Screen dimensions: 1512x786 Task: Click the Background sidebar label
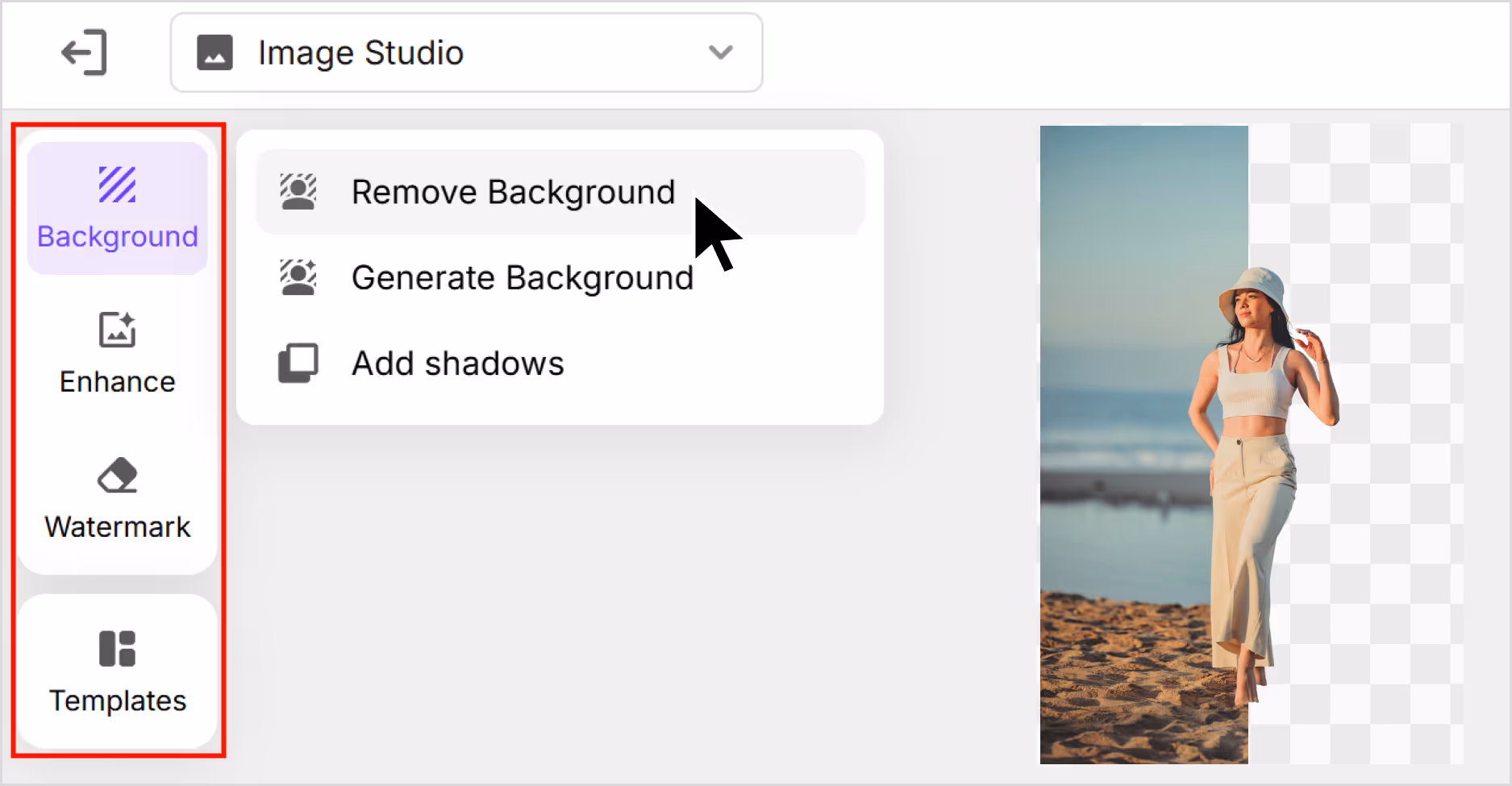(118, 237)
